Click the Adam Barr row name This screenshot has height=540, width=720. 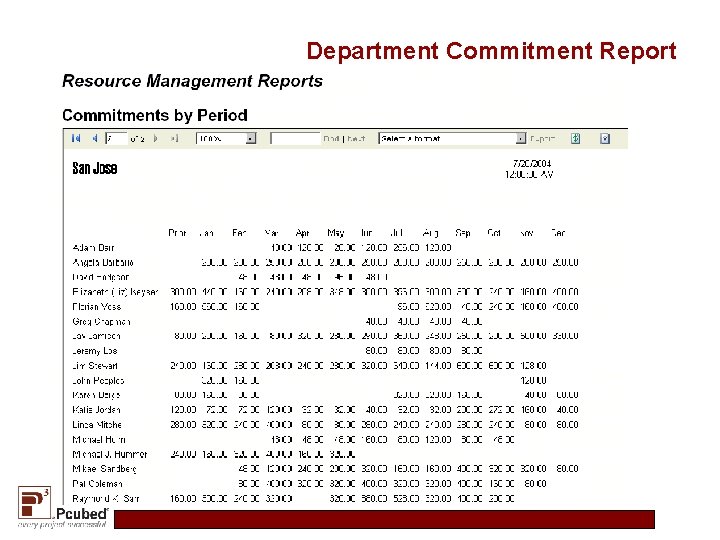pos(93,248)
